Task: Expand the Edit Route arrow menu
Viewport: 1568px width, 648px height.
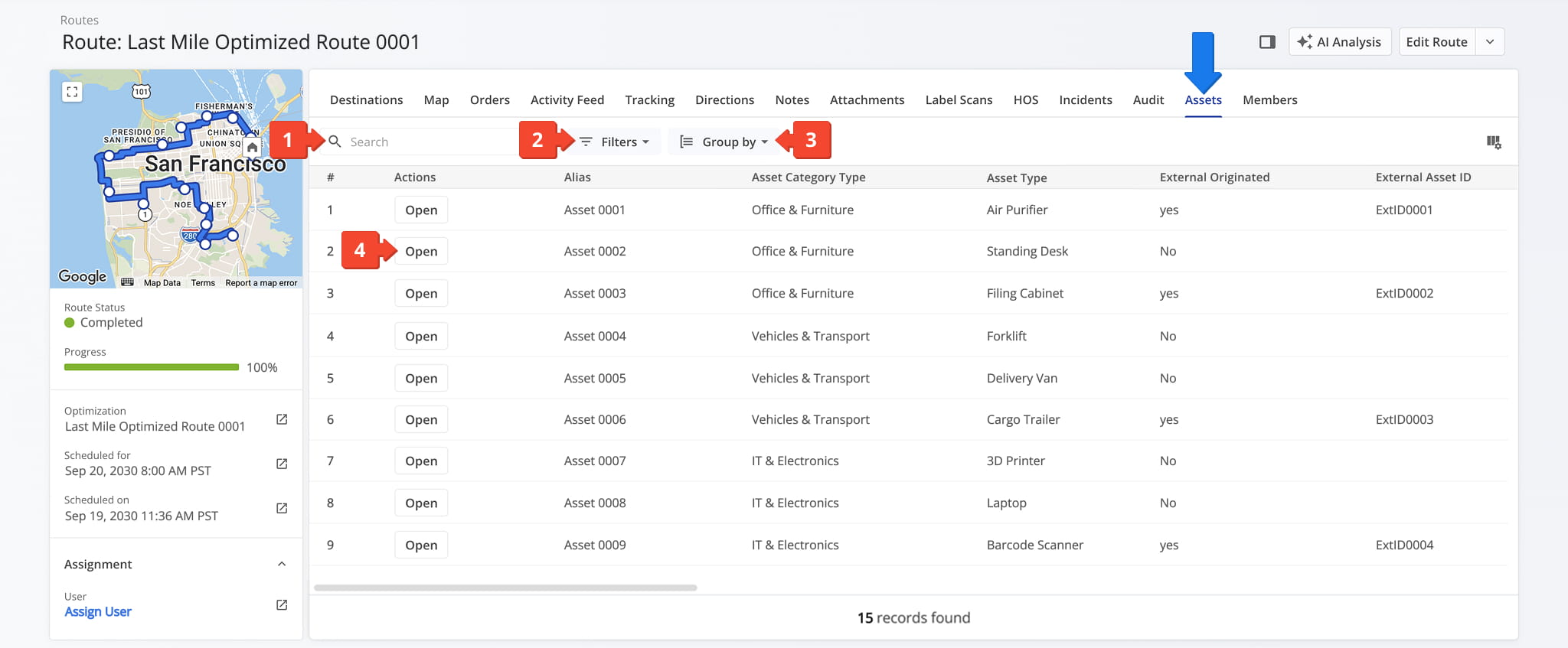Action: (1490, 42)
